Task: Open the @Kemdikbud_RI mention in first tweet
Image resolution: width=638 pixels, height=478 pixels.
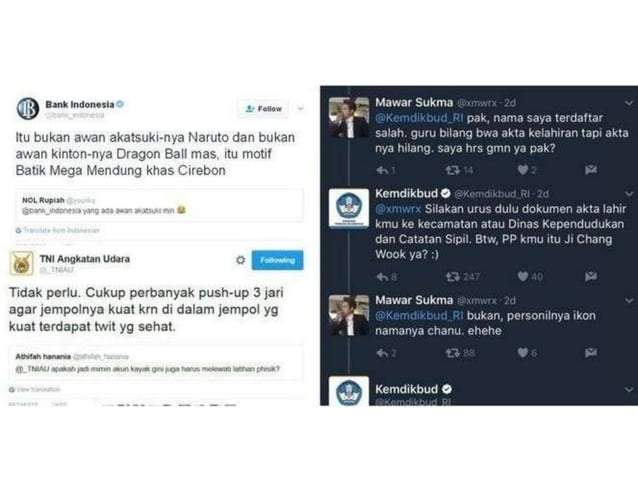Action: tap(419, 118)
